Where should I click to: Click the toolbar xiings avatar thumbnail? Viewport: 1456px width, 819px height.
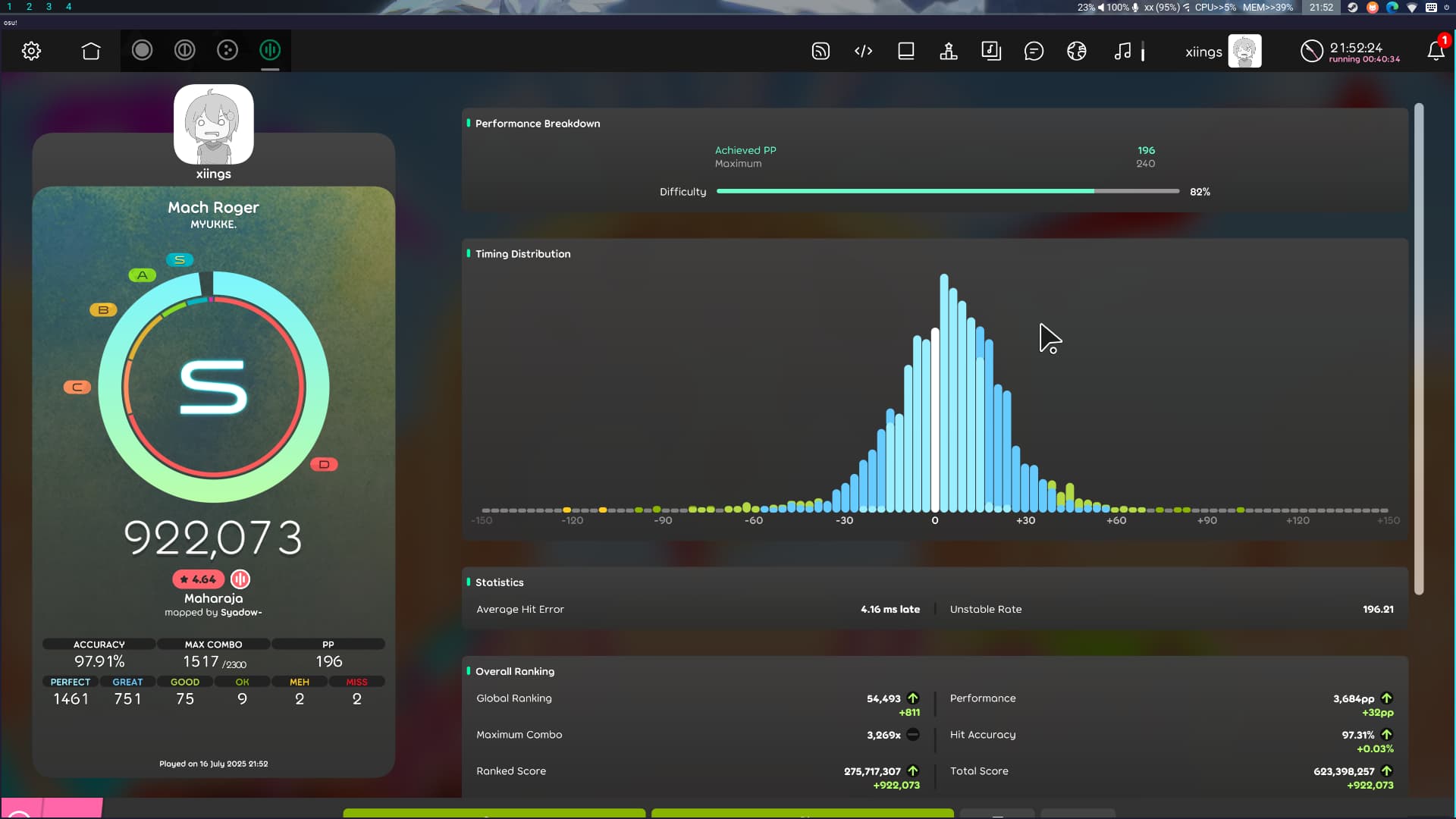[x=1244, y=51]
